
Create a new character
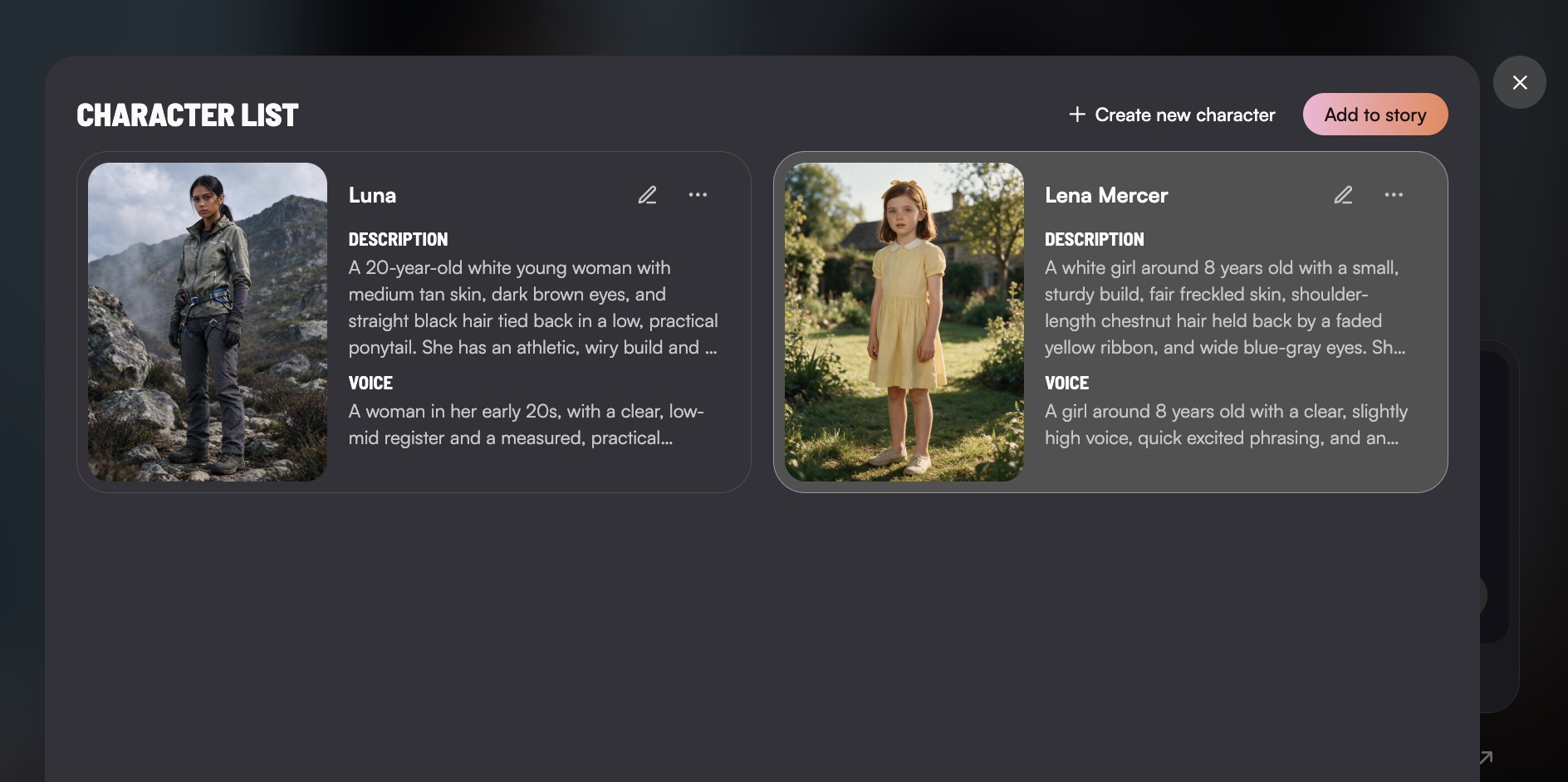[x=1172, y=115]
